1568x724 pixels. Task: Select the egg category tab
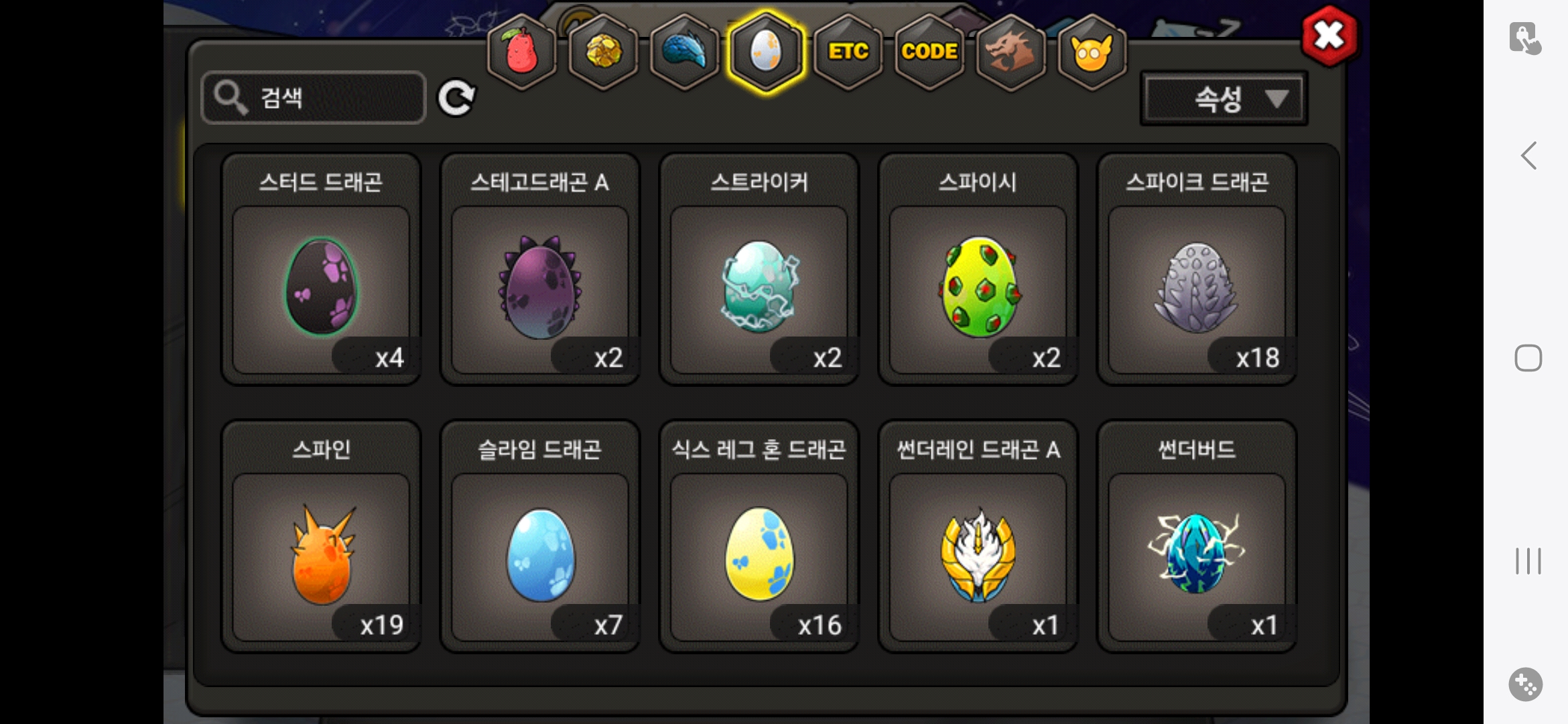click(766, 52)
